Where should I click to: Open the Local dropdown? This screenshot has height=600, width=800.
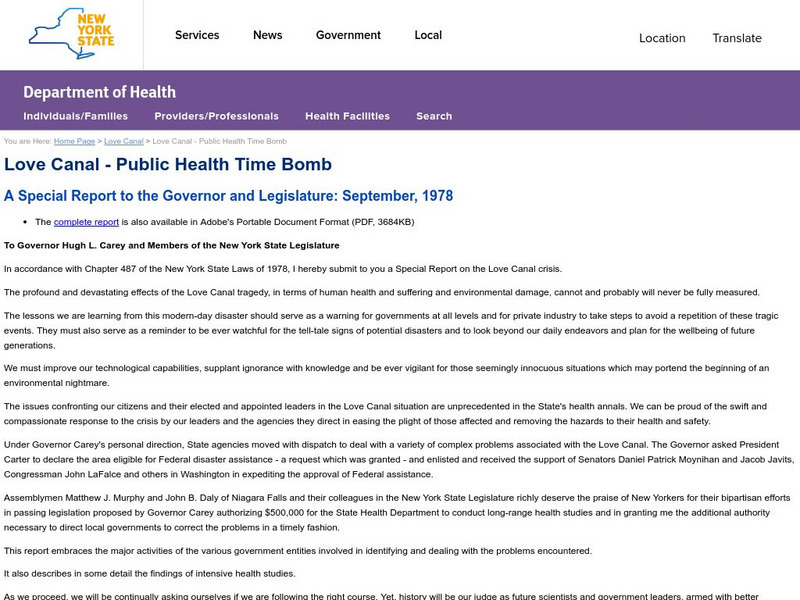pos(427,35)
